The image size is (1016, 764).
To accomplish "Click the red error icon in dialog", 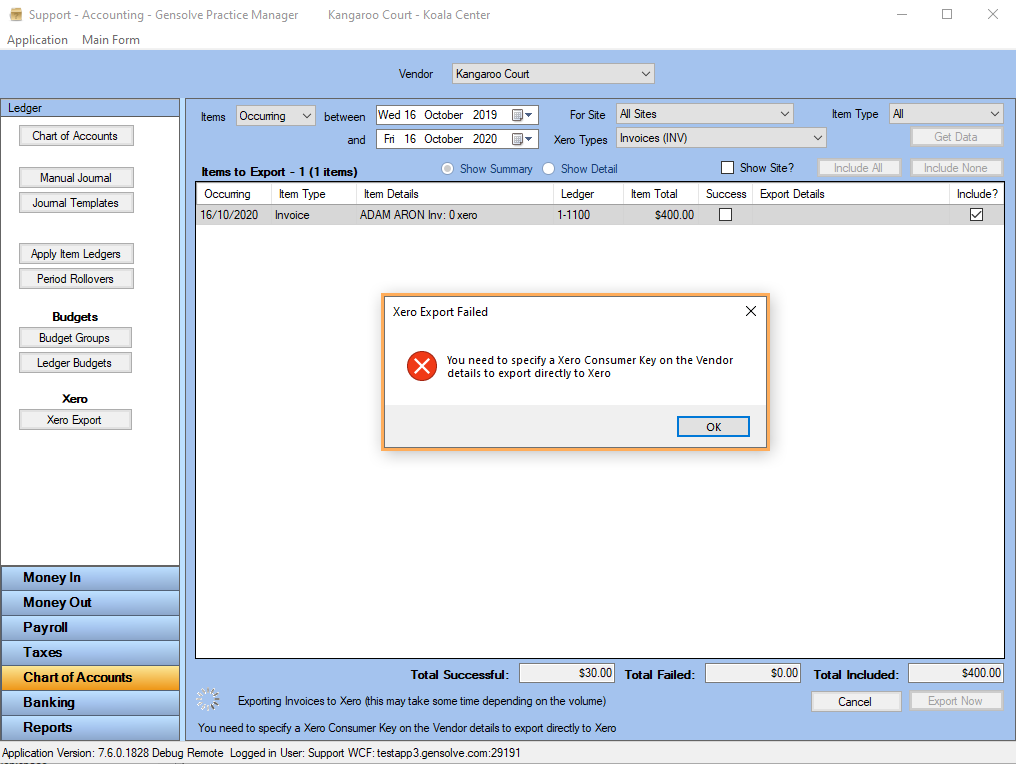I will [x=422, y=367].
